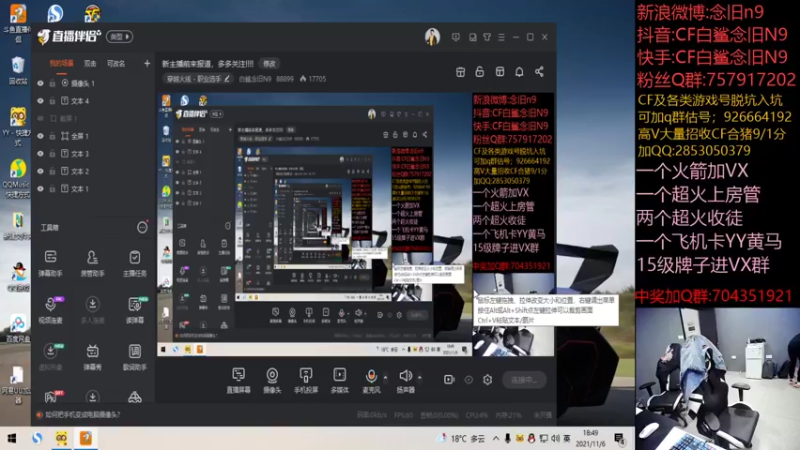Viewport: 800px width, 450px height.
Task: Open weather 18°C 多云 widget
Action: point(462,438)
